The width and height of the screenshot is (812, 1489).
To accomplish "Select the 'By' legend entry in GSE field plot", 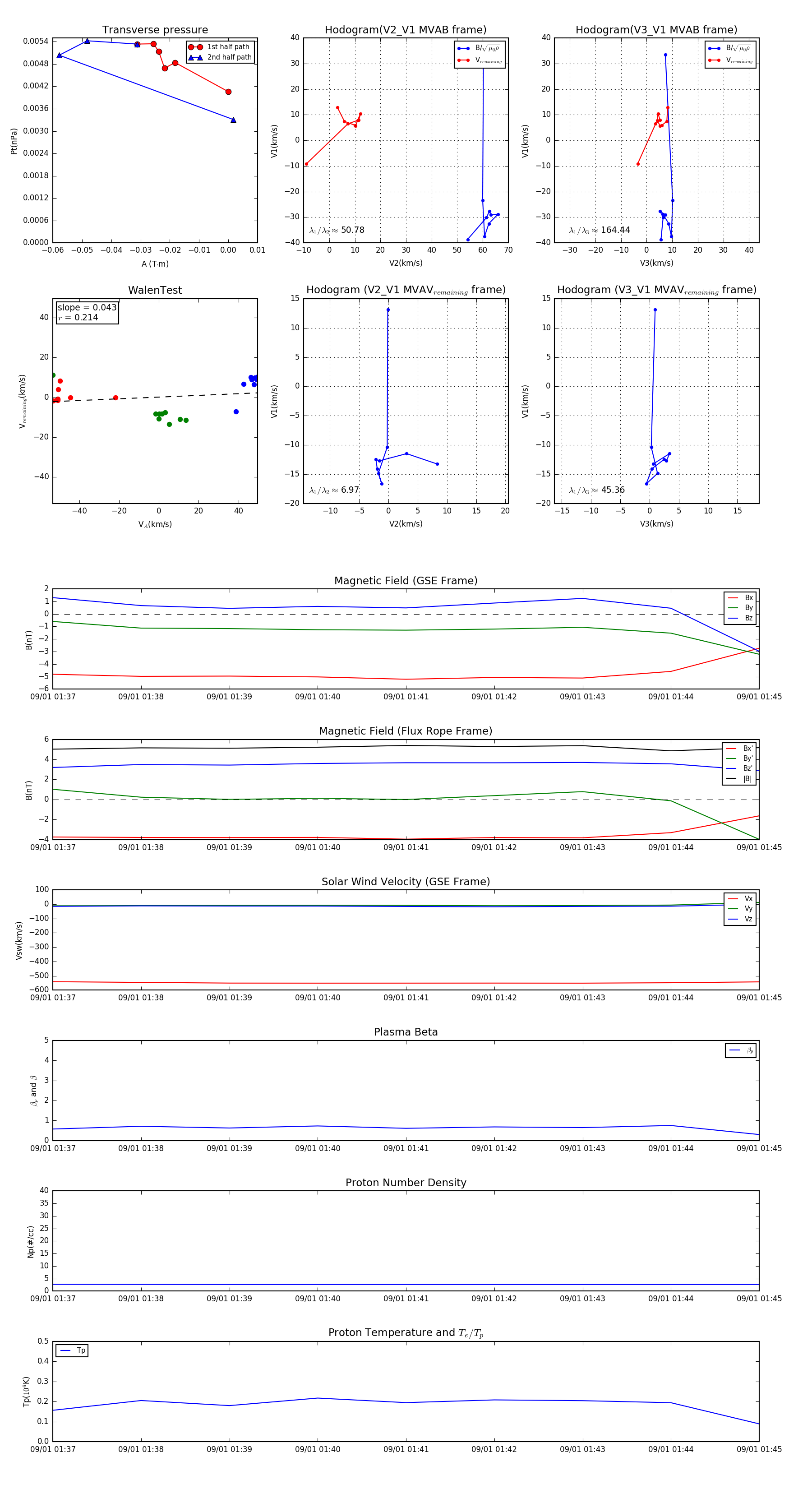I will (x=740, y=607).
